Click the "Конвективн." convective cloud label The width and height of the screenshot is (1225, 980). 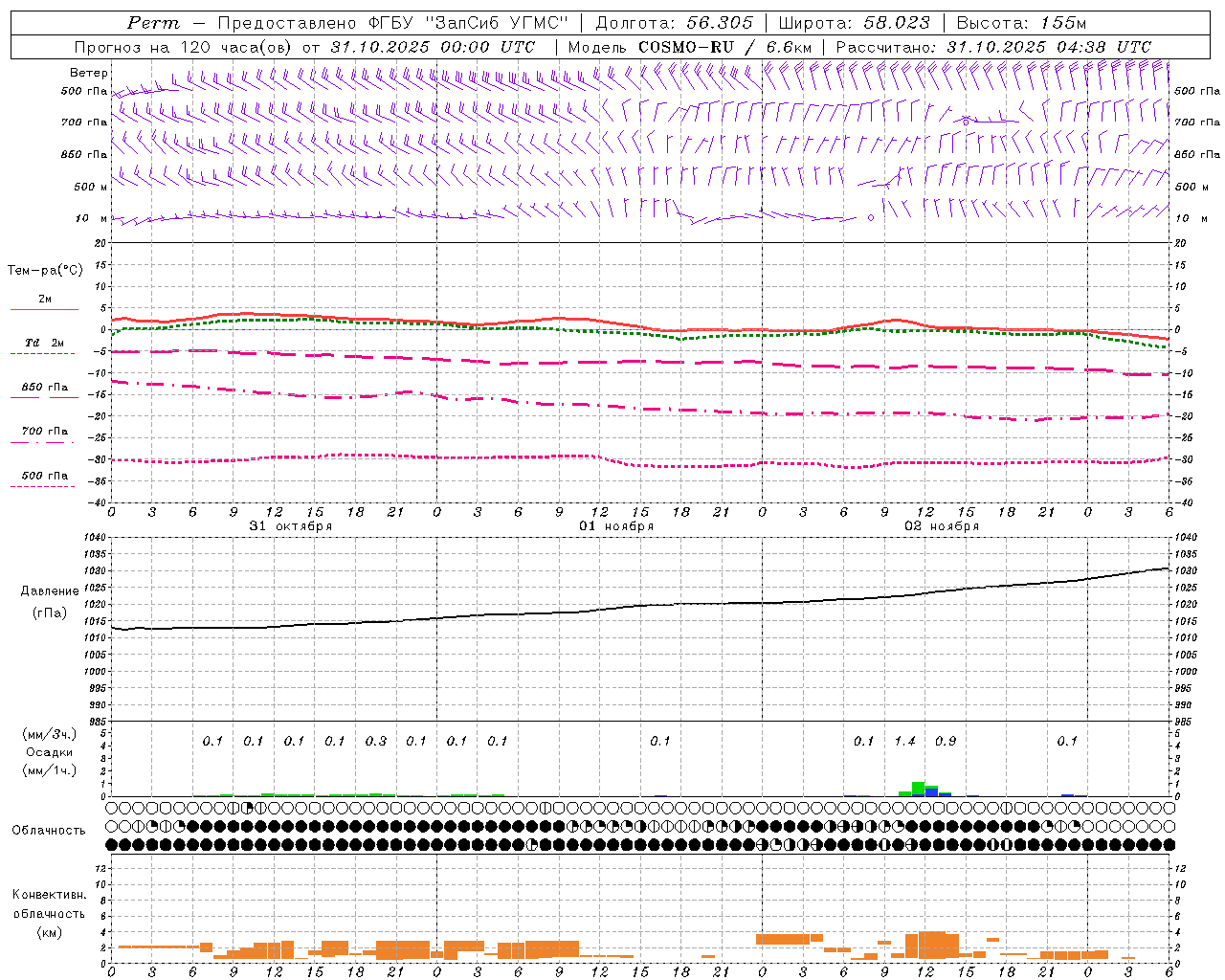coord(49,895)
